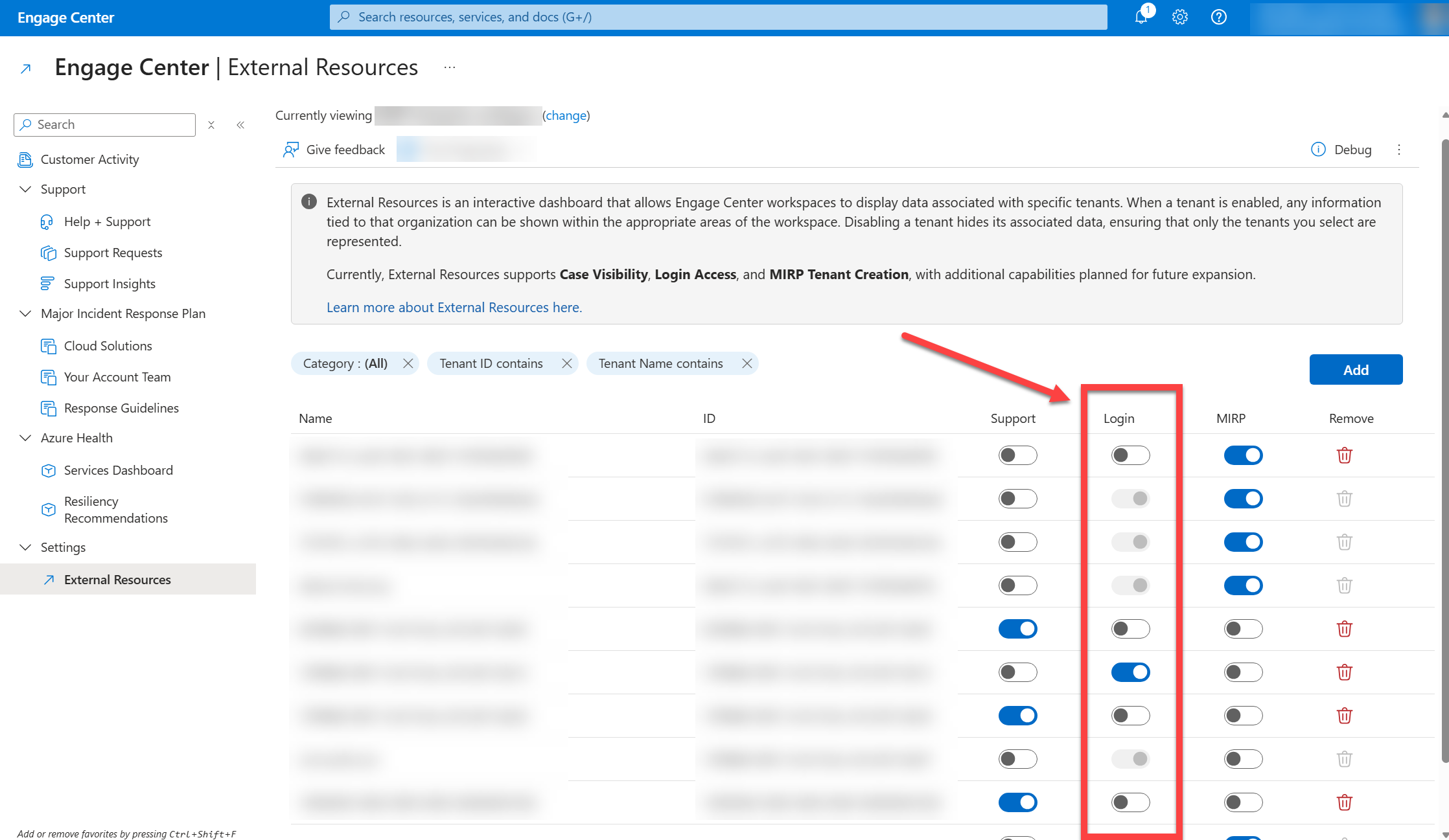1449x840 pixels.
Task: Open Support Insights
Action: tap(110, 284)
